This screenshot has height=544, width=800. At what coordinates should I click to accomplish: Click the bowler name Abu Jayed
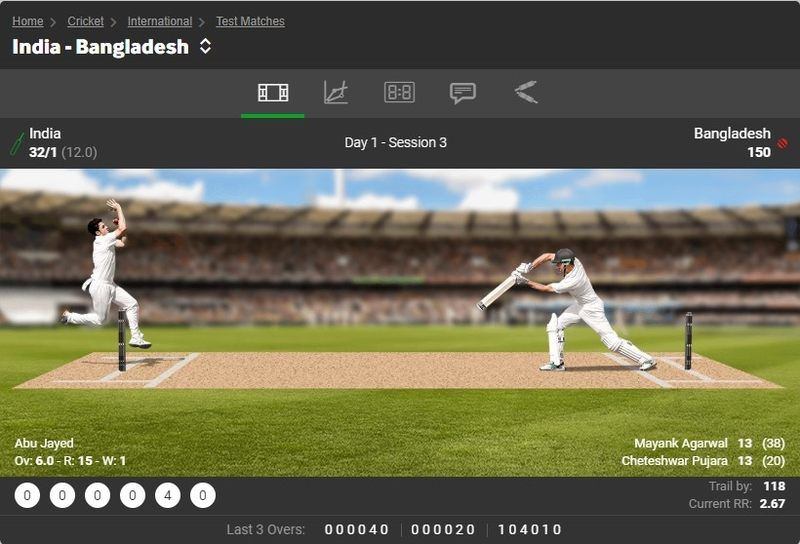(44, 443)
